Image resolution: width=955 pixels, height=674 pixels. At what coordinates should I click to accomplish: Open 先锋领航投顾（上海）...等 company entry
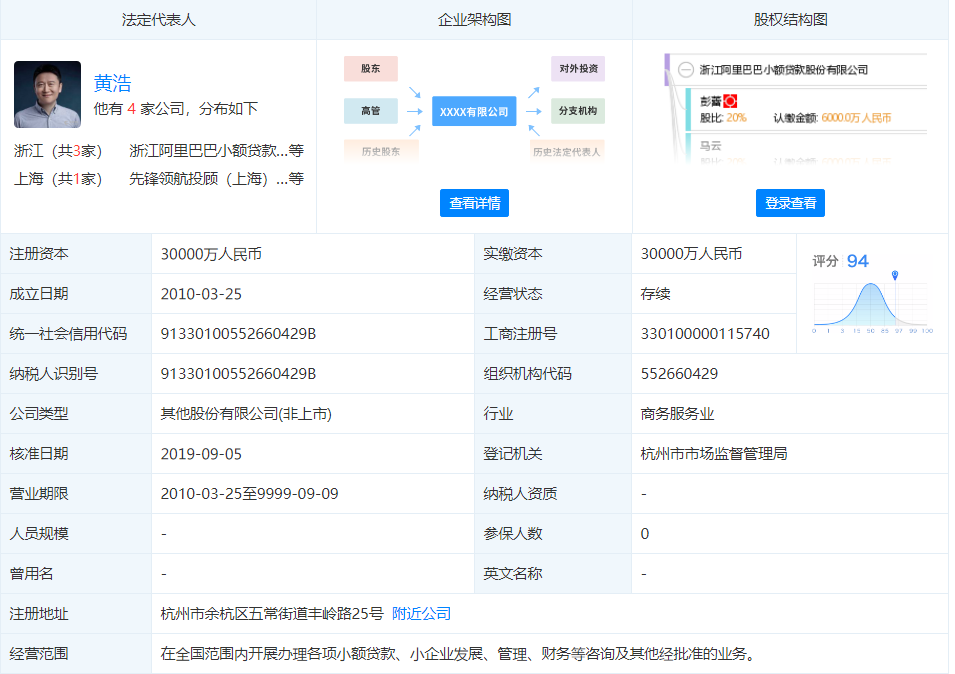tap(216, 179)
